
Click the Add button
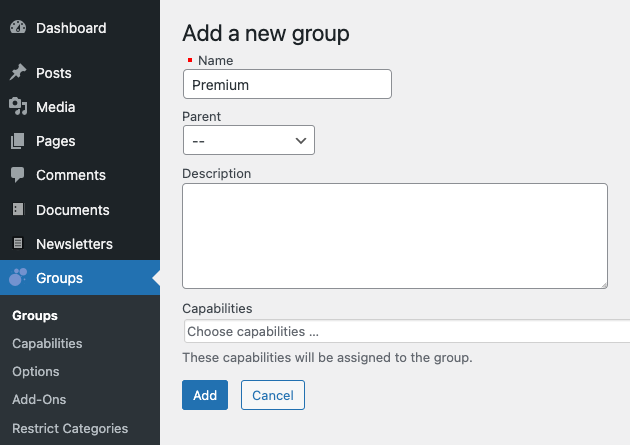pyautogui.click(x=205, y=395)
